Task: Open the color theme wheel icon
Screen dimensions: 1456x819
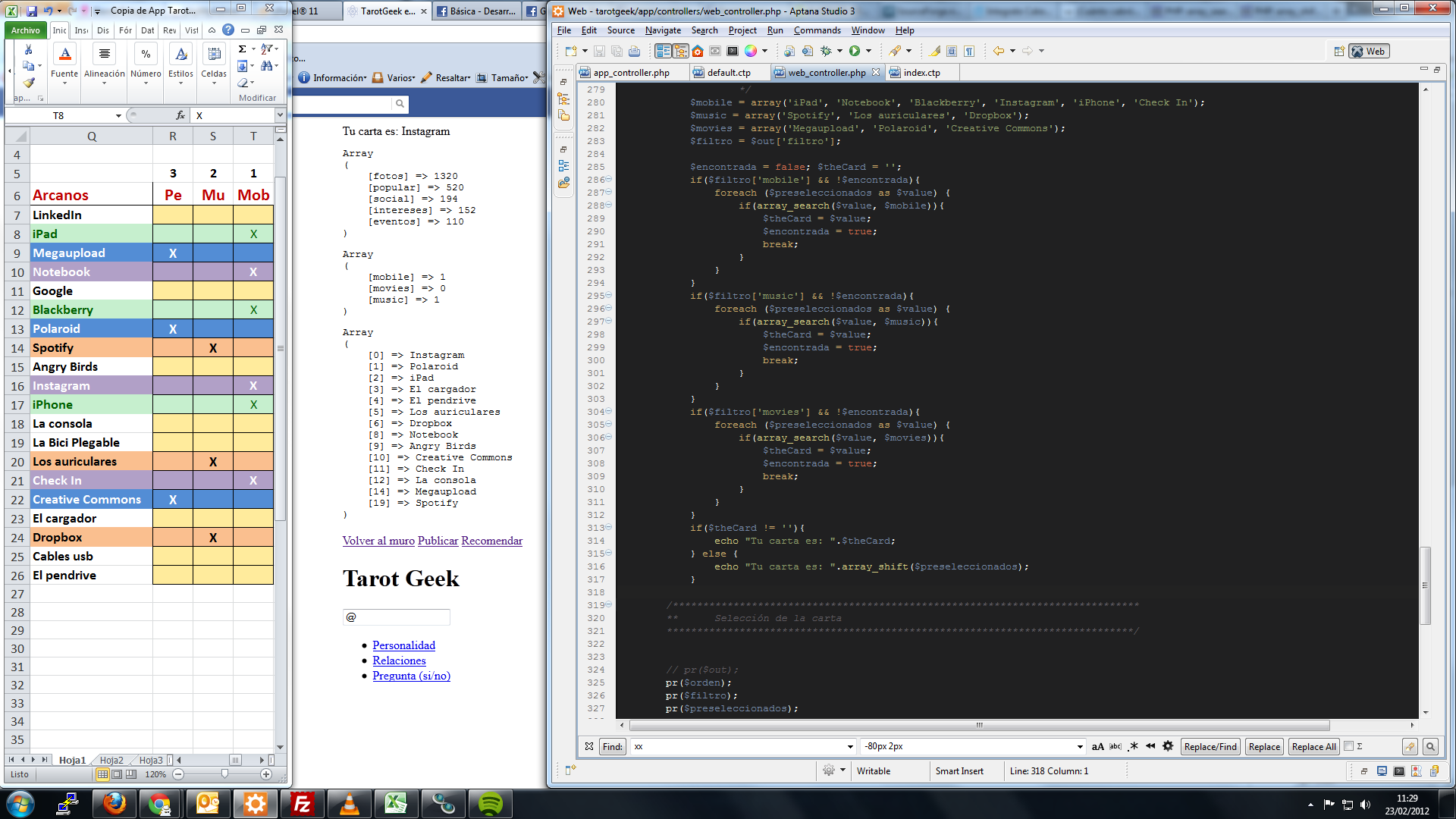Action: click(750, 51)
